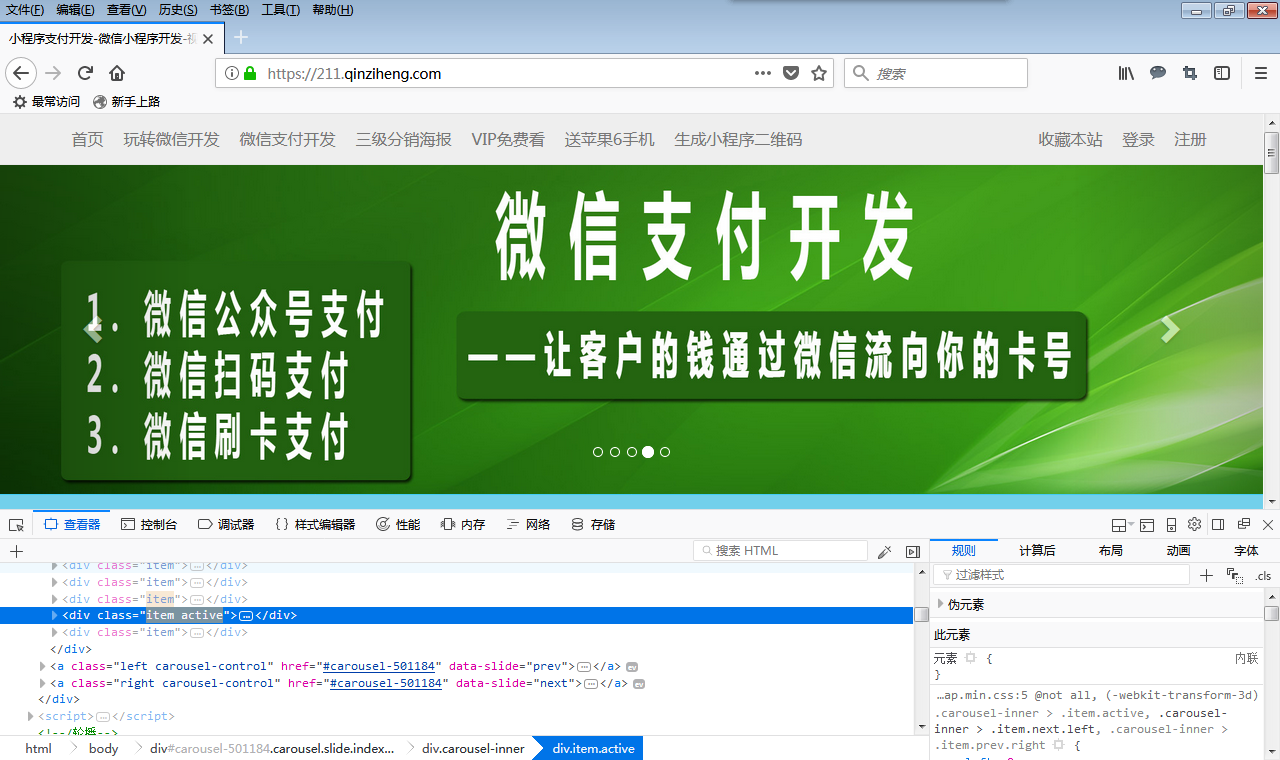Click the ellipsis badge in active row
The height and width of the screenshot is (760, 1280).
pos(246,616)
